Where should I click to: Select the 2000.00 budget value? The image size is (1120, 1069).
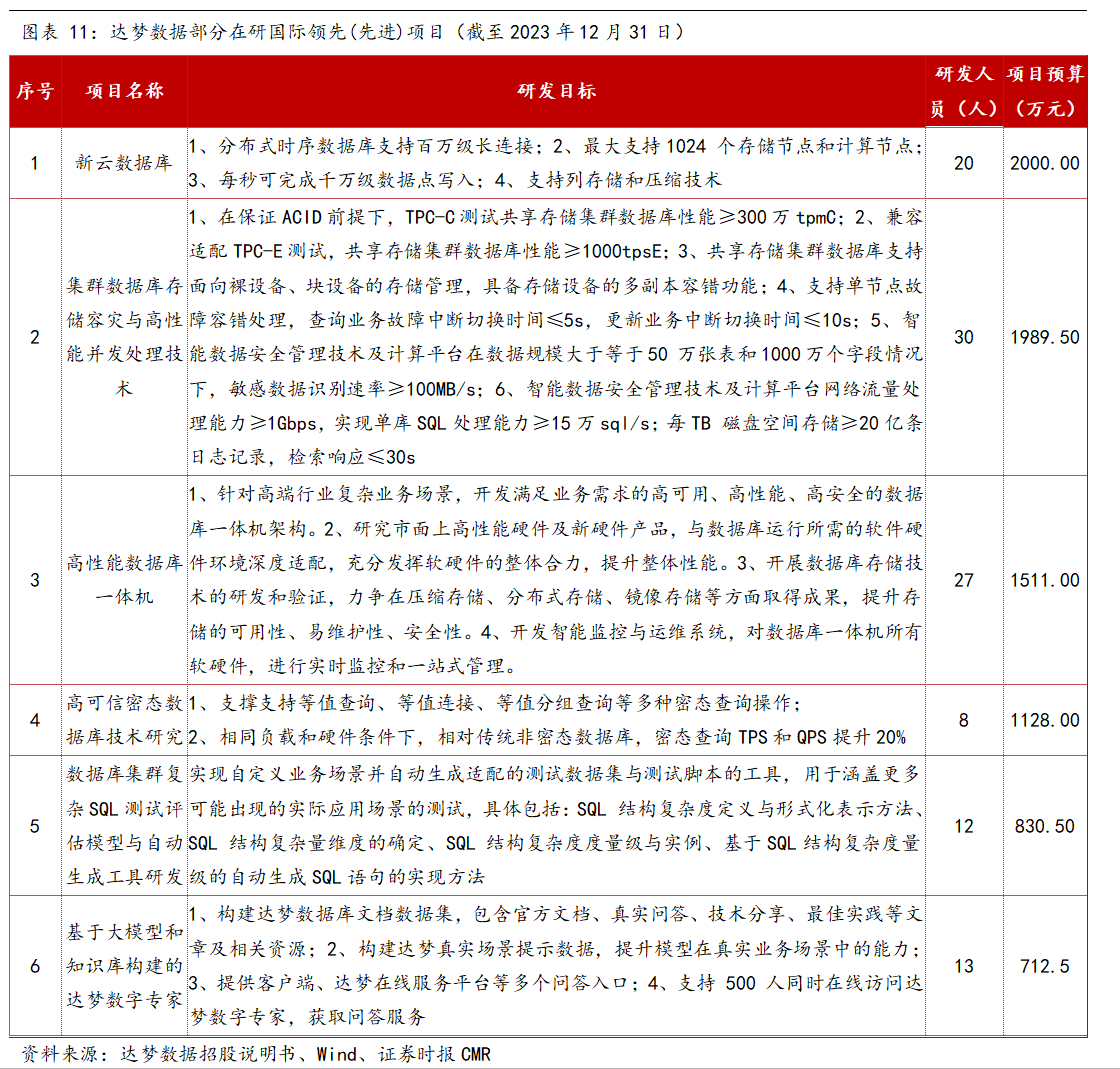(1045, 163)
